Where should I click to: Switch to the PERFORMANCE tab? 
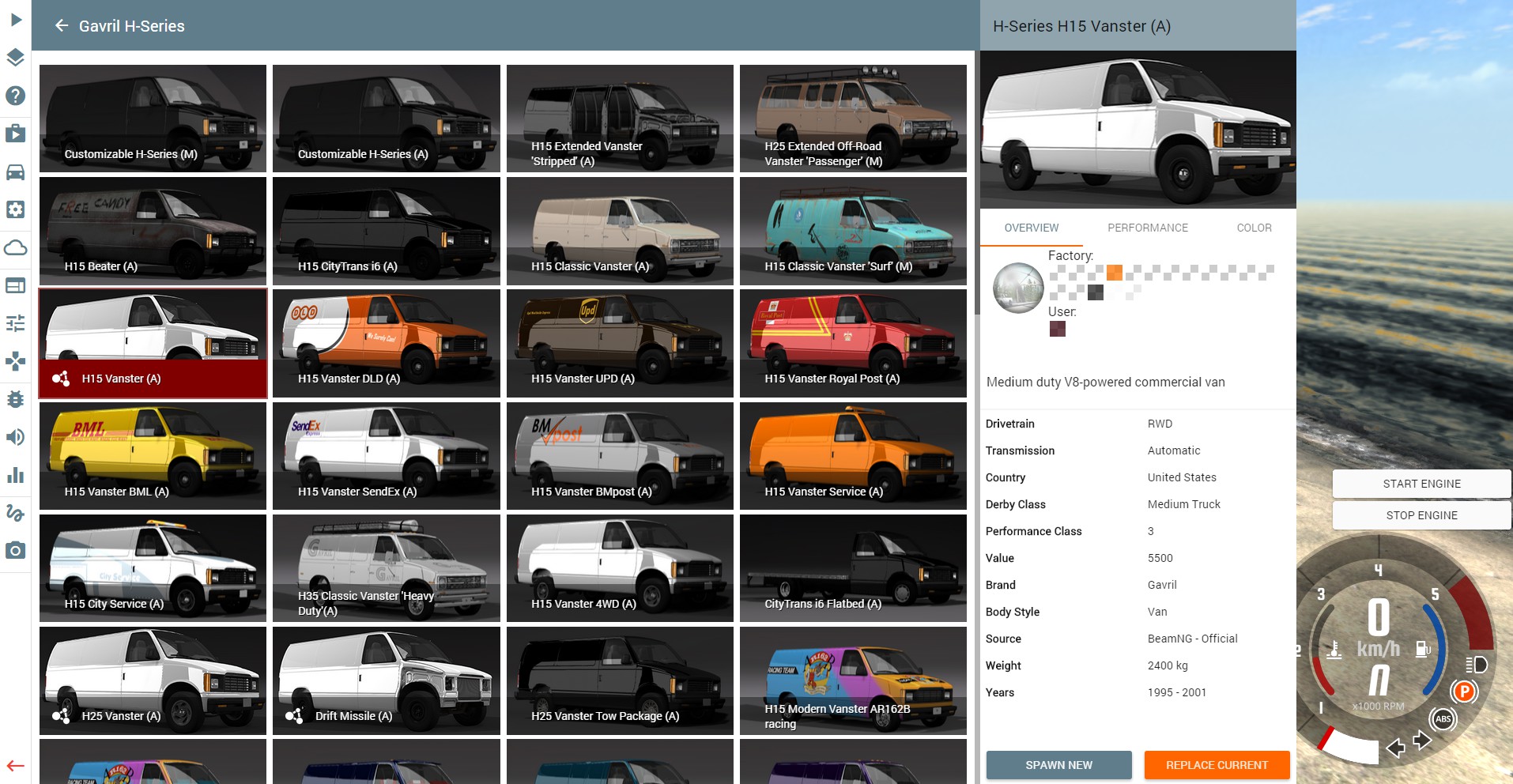[x=1147, y=228]
